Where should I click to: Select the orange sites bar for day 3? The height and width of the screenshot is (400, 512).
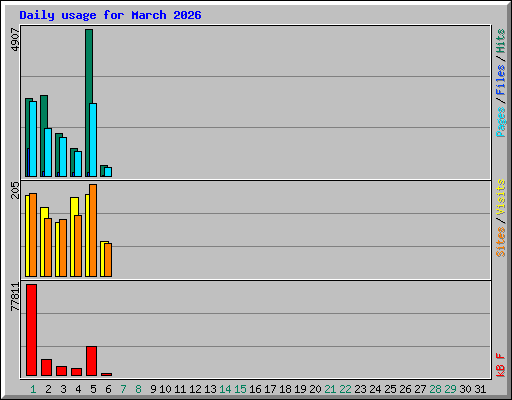[63, 248]
